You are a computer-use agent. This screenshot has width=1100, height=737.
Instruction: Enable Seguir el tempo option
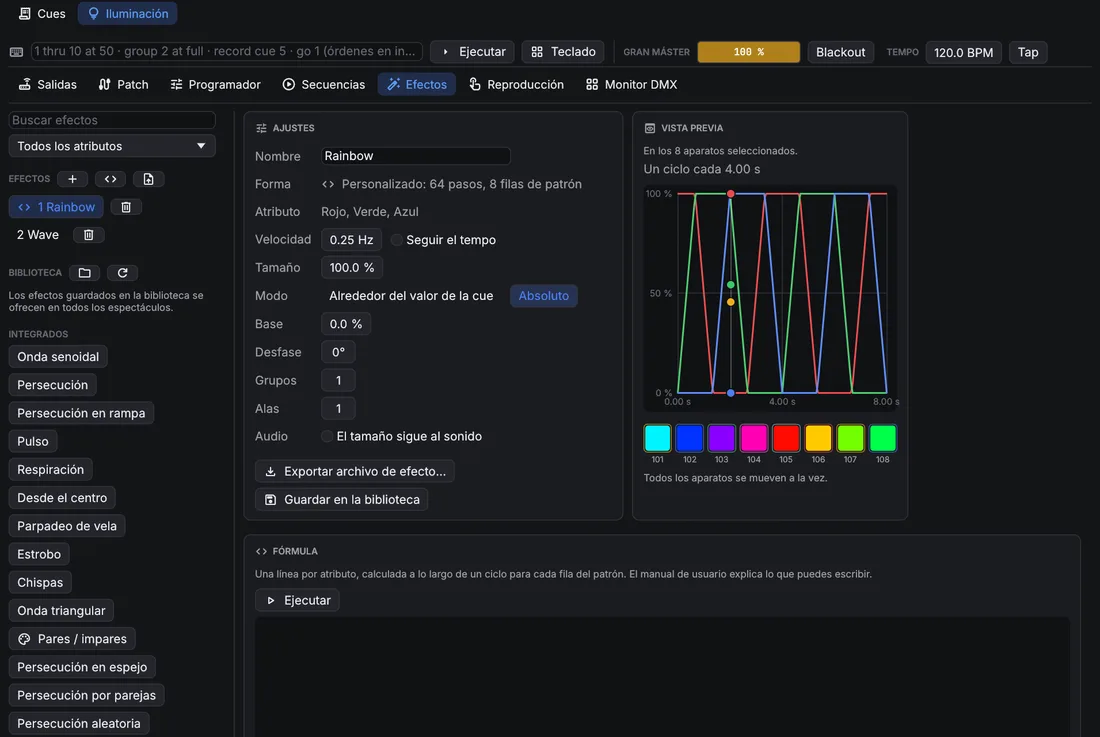(x=397, y=240)
